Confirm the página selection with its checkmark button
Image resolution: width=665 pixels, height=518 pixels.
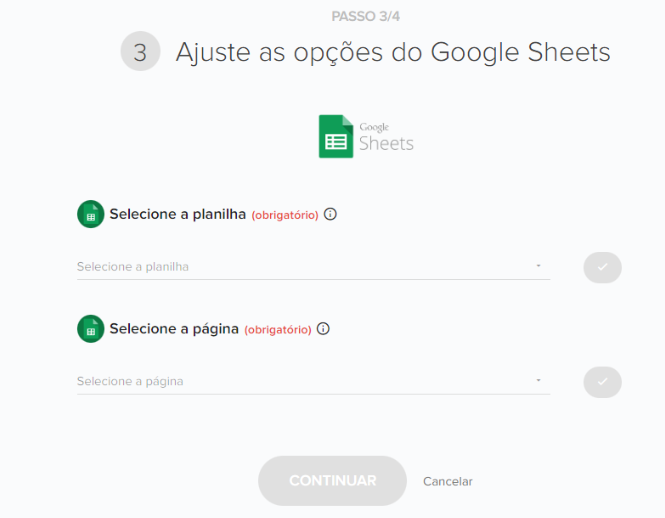click(x=602, y=381)
